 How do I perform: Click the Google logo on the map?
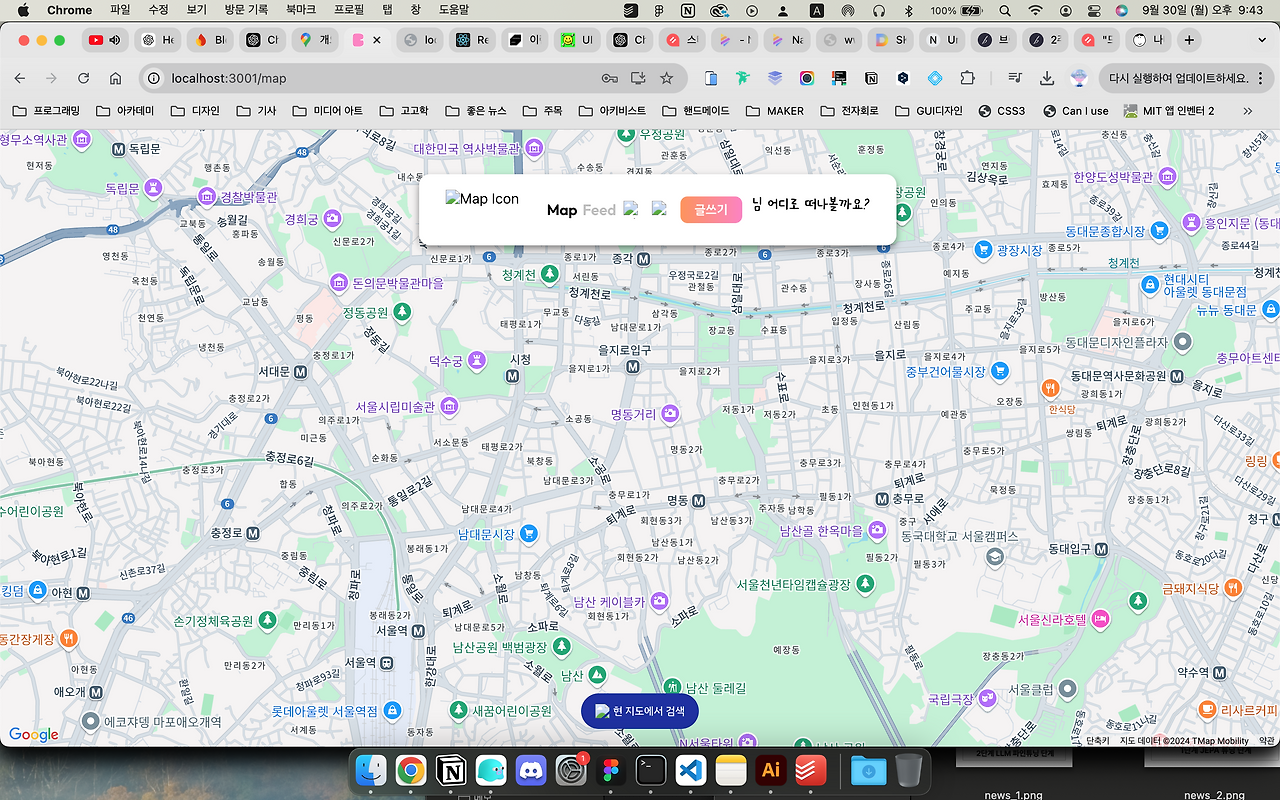coord(33,734)
